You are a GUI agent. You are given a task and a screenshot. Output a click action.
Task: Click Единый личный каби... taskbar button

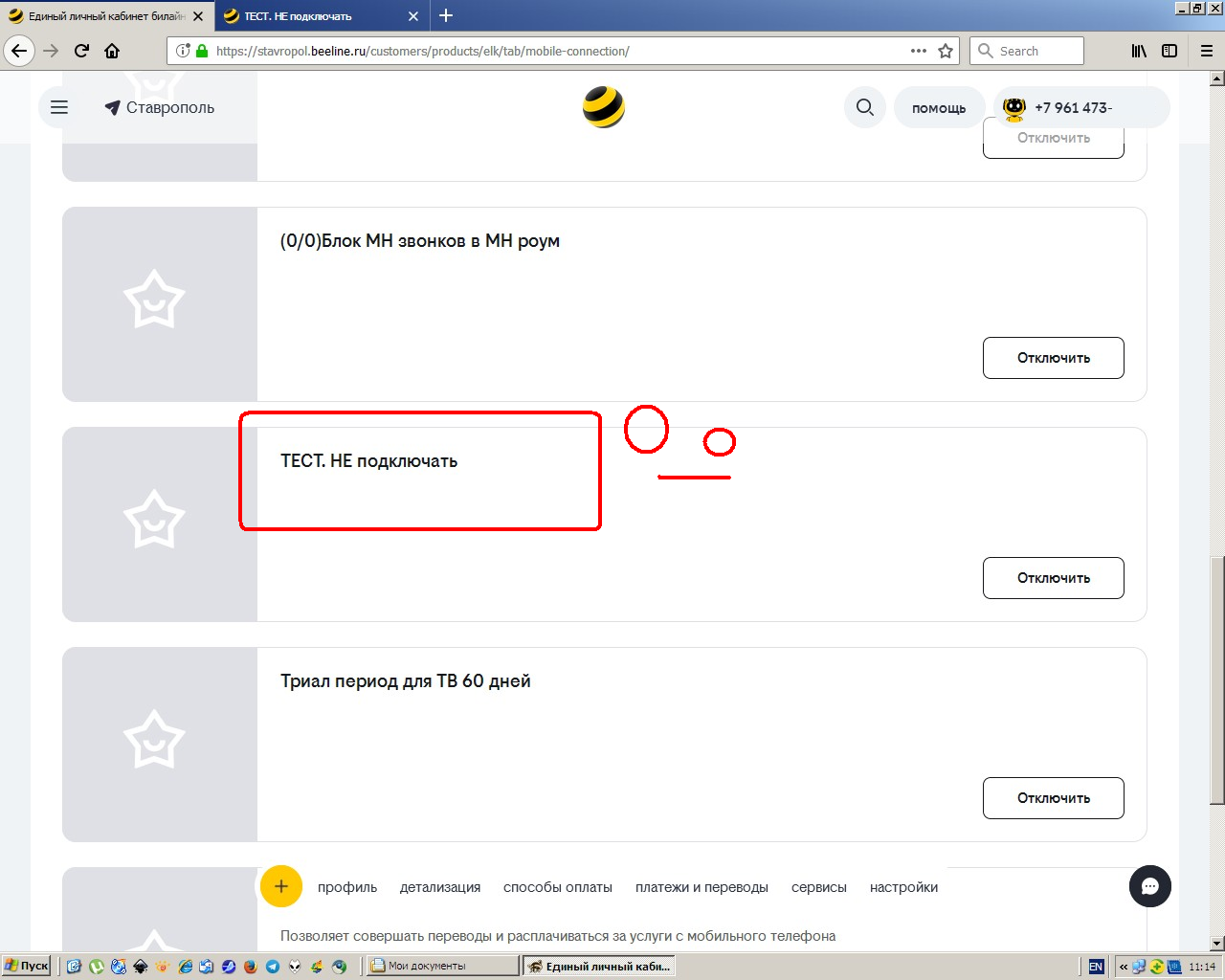600,966
